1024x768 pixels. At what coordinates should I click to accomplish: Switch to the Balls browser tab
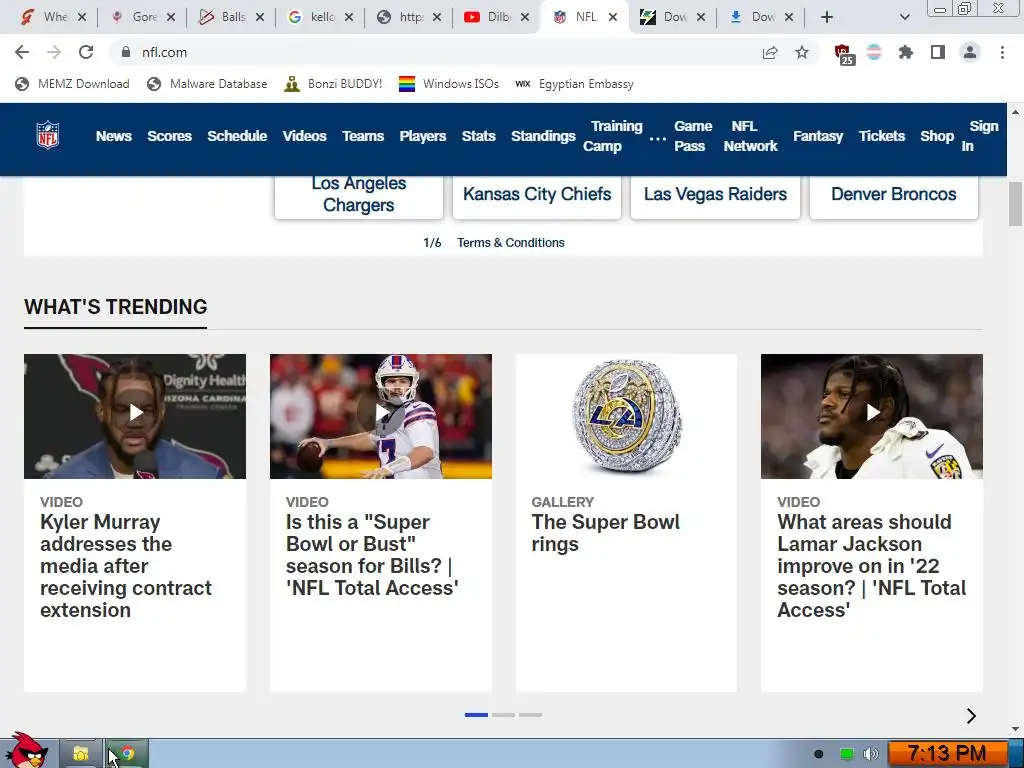tap(231, 17)
